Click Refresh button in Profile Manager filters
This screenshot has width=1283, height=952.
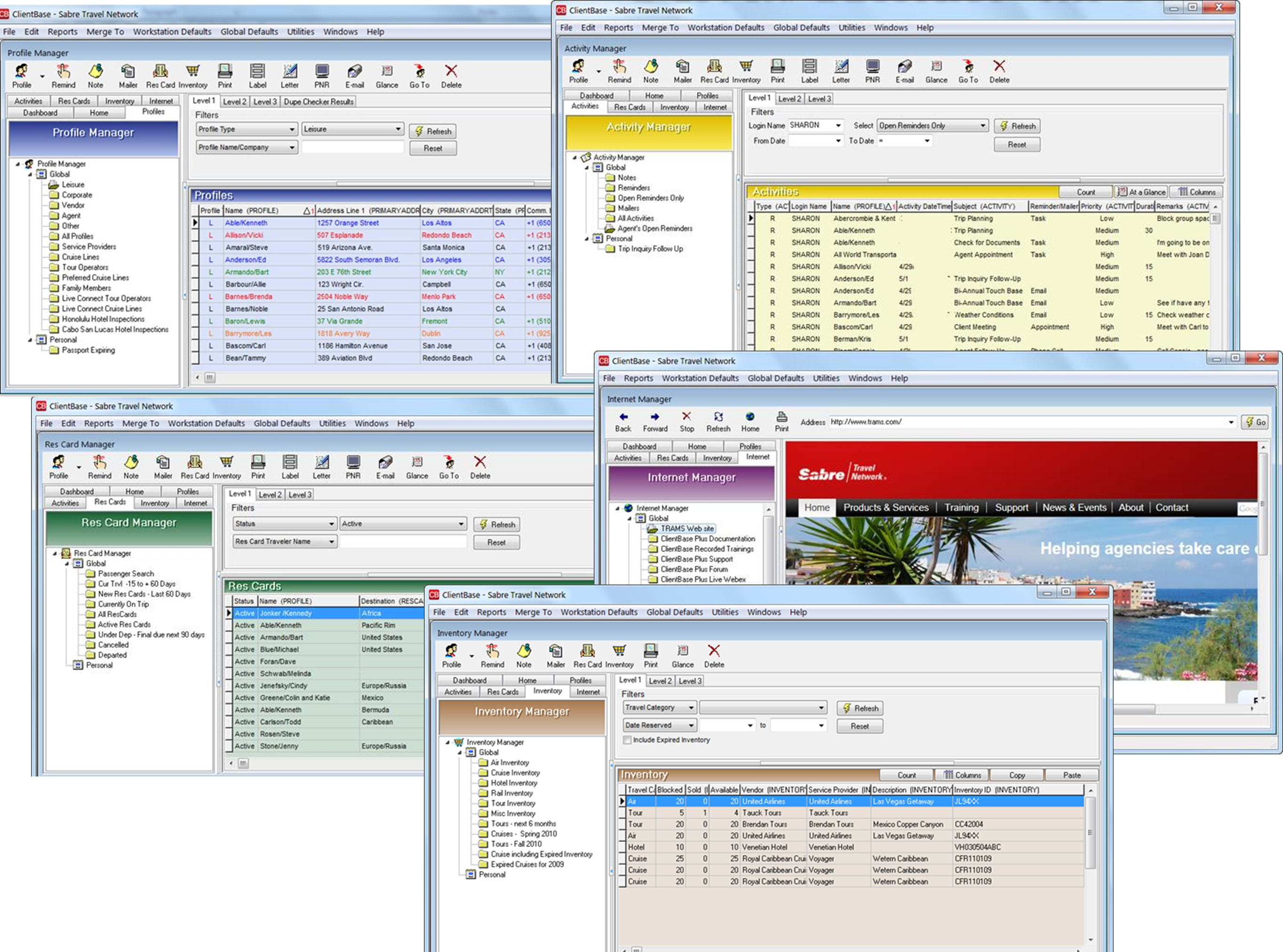[x=433, y=131]
